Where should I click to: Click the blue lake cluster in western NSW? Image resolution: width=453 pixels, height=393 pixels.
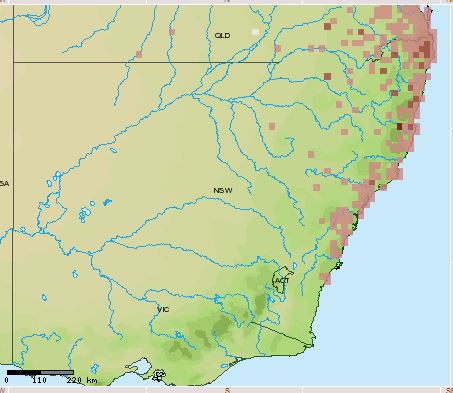(x=85, y=214)
